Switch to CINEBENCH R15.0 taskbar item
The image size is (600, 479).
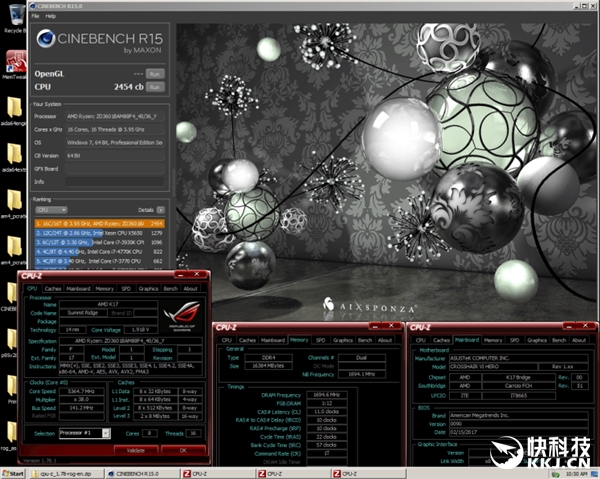click(x=143, y=474)
